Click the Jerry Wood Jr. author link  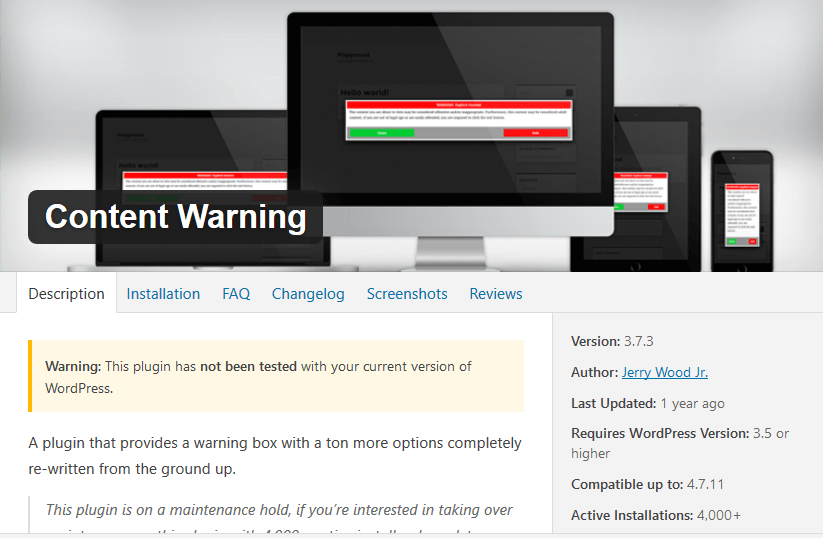click(x=664, y=372)
